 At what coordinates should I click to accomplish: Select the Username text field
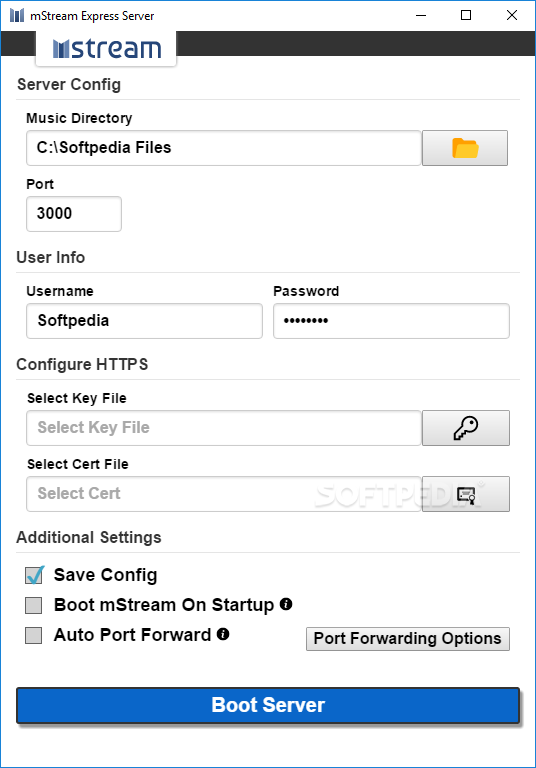tap(145, 321)
